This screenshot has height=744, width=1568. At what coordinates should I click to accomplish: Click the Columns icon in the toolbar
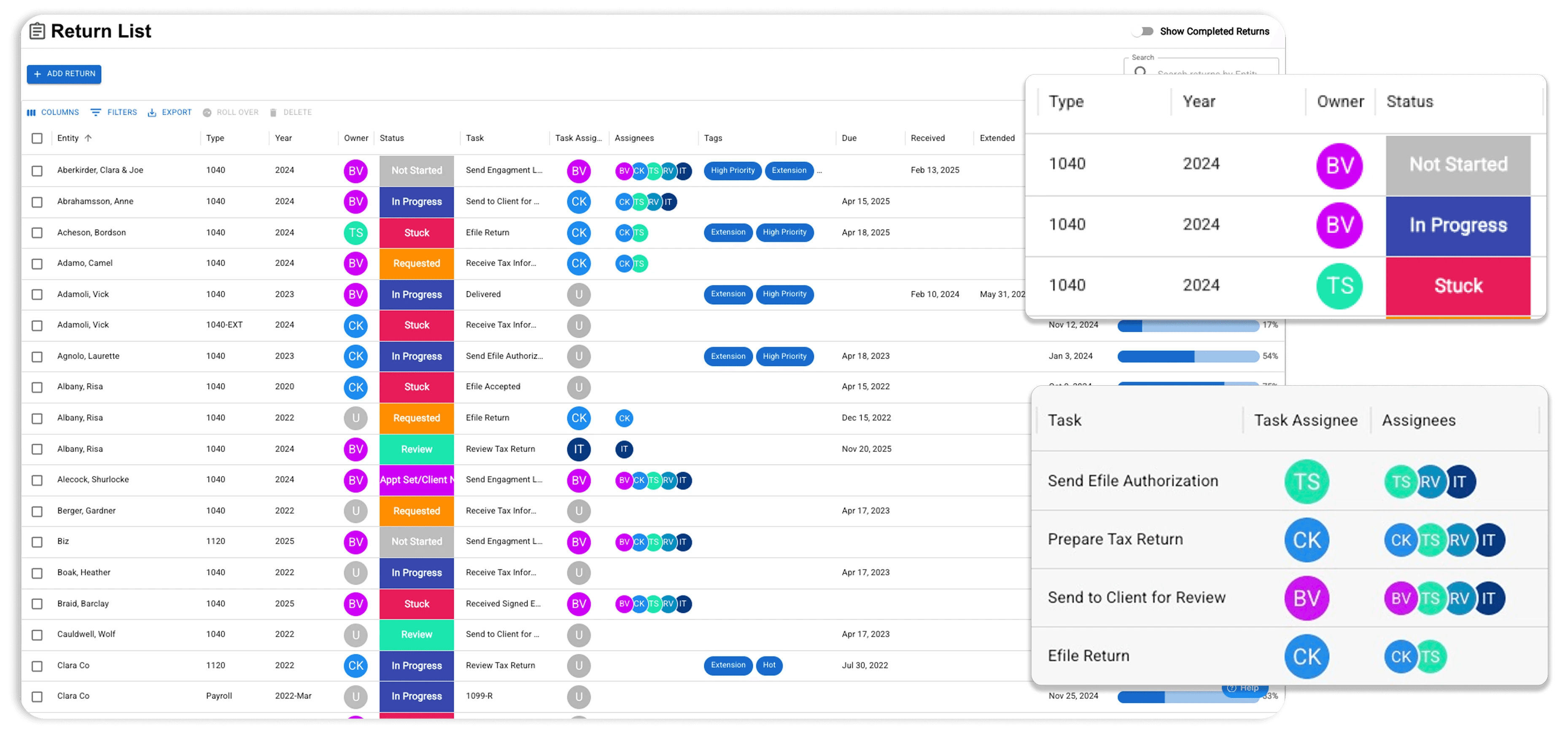(x=32, y=112)
